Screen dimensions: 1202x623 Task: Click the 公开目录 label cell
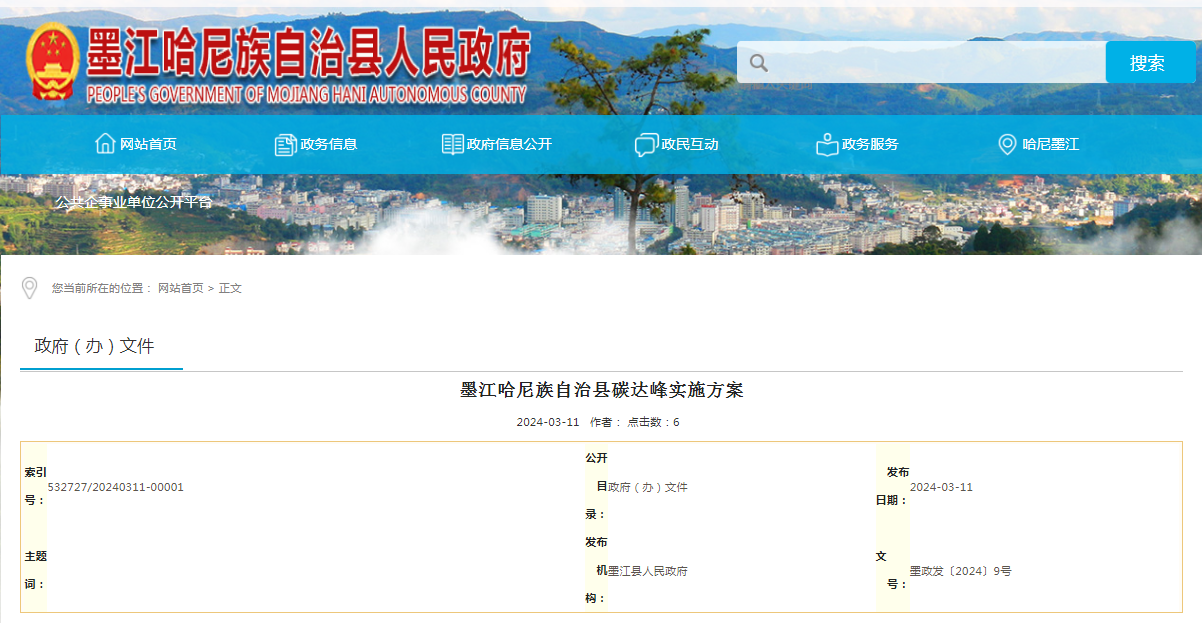pyautogui.click(x=596, y=486)
